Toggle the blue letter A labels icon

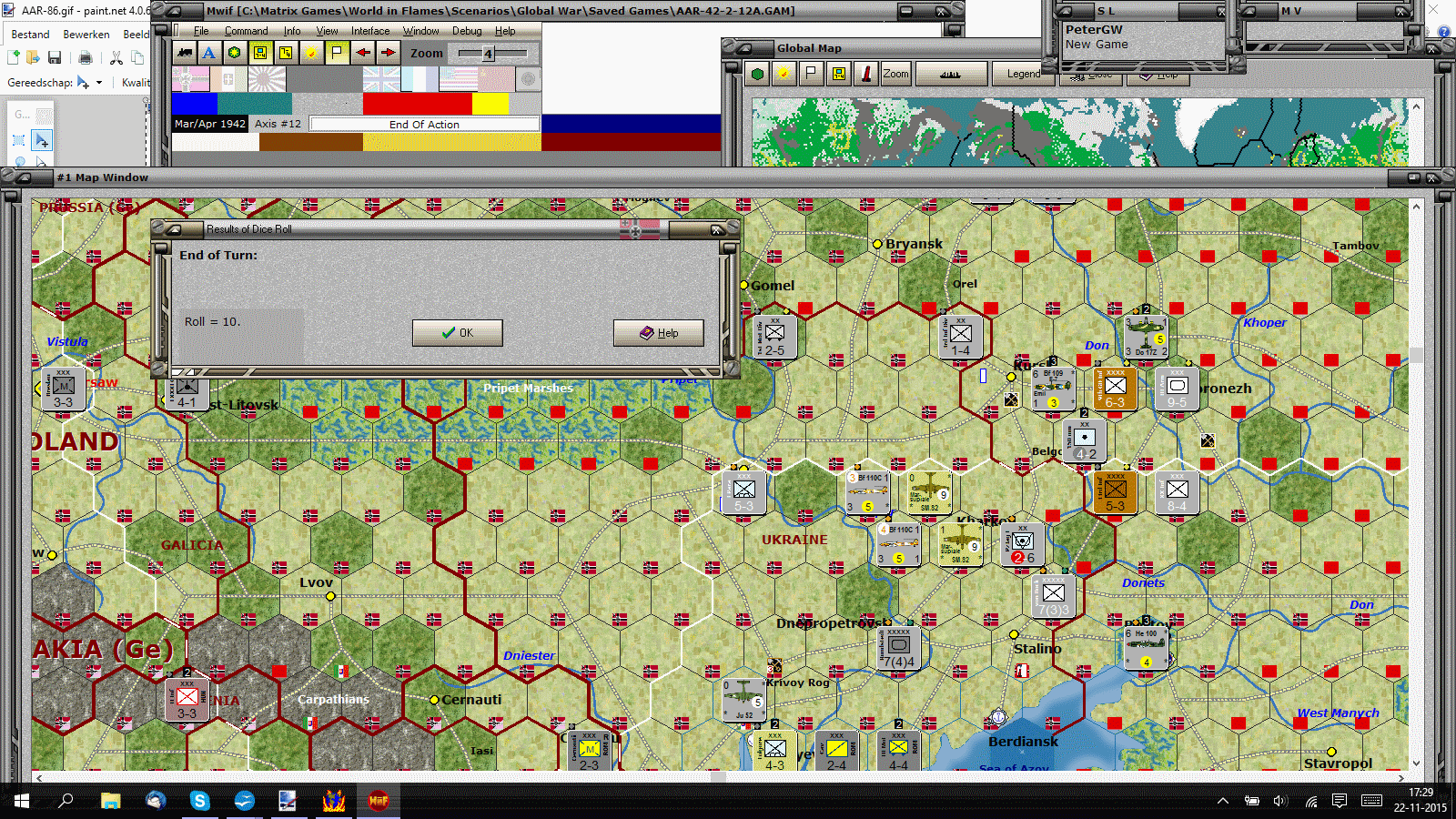tap(209, 53)
